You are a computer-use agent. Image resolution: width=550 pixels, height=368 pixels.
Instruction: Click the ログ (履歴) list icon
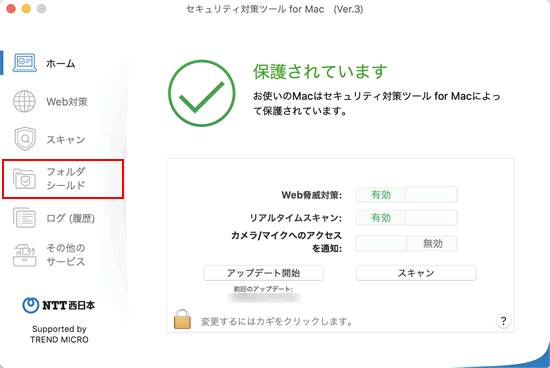[x=24, y=218]
